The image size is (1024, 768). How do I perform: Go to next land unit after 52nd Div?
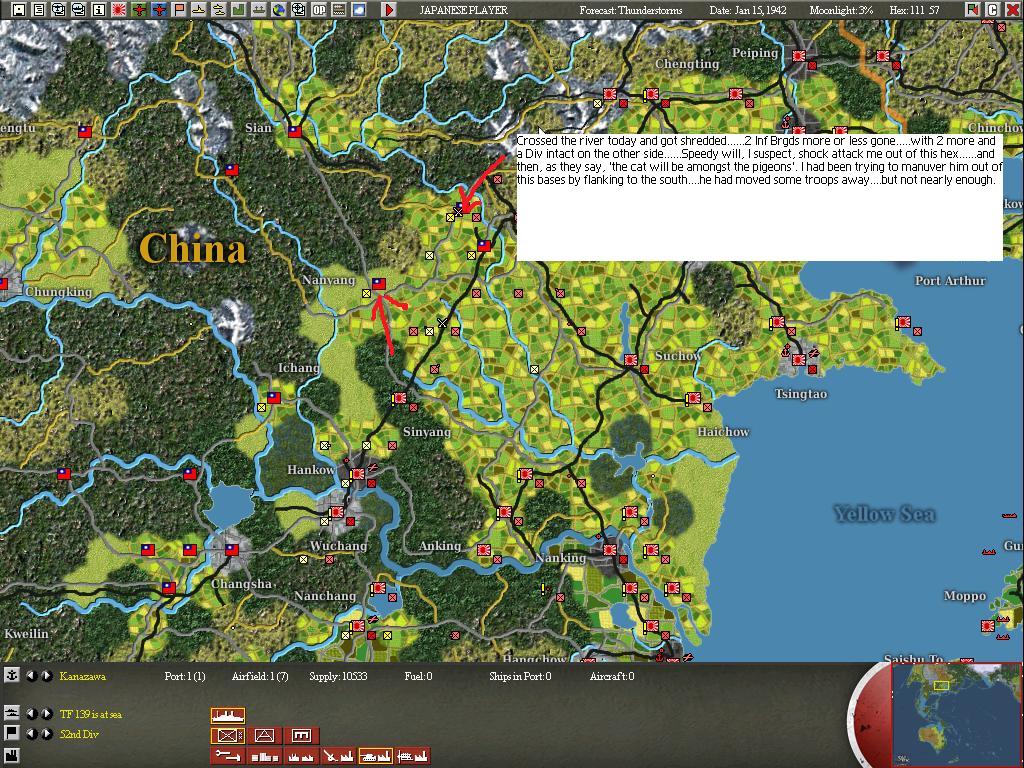[x=46, y=733]
